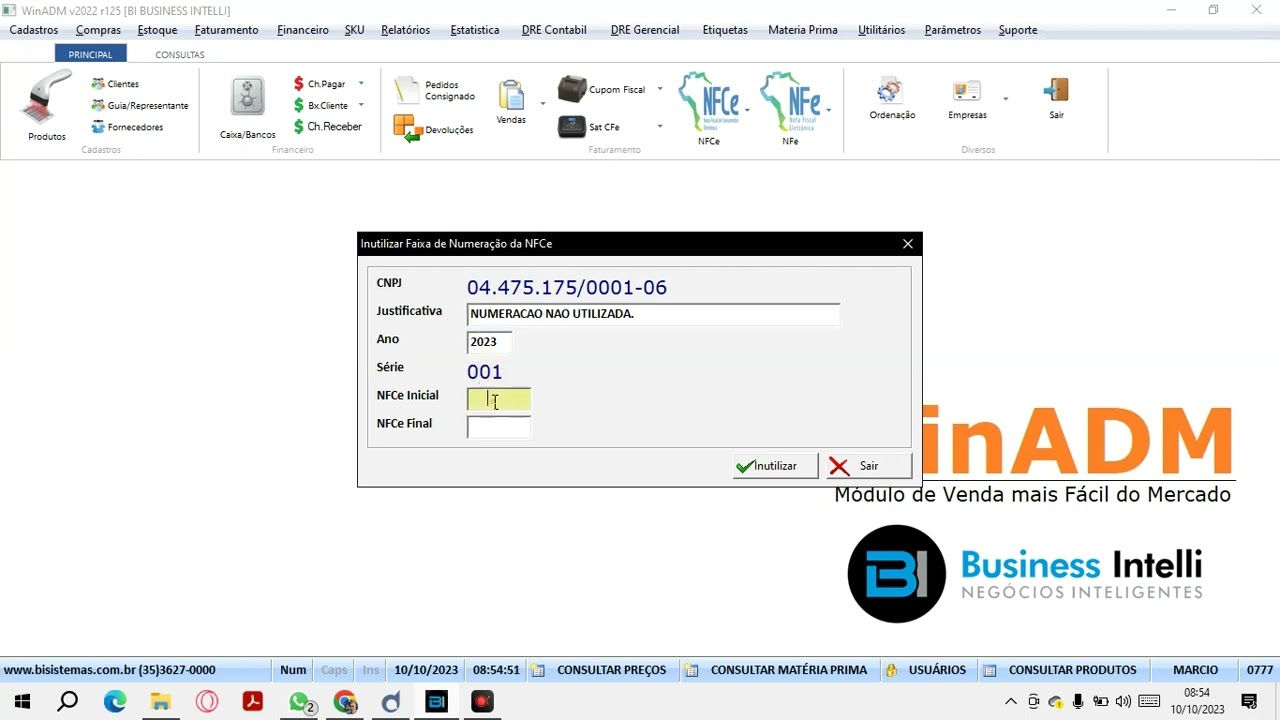Open the Cadastros menu
Image resolution: width=1280 pixels, height=720 pixels.
pyautogui.click(x=34, y=30)
